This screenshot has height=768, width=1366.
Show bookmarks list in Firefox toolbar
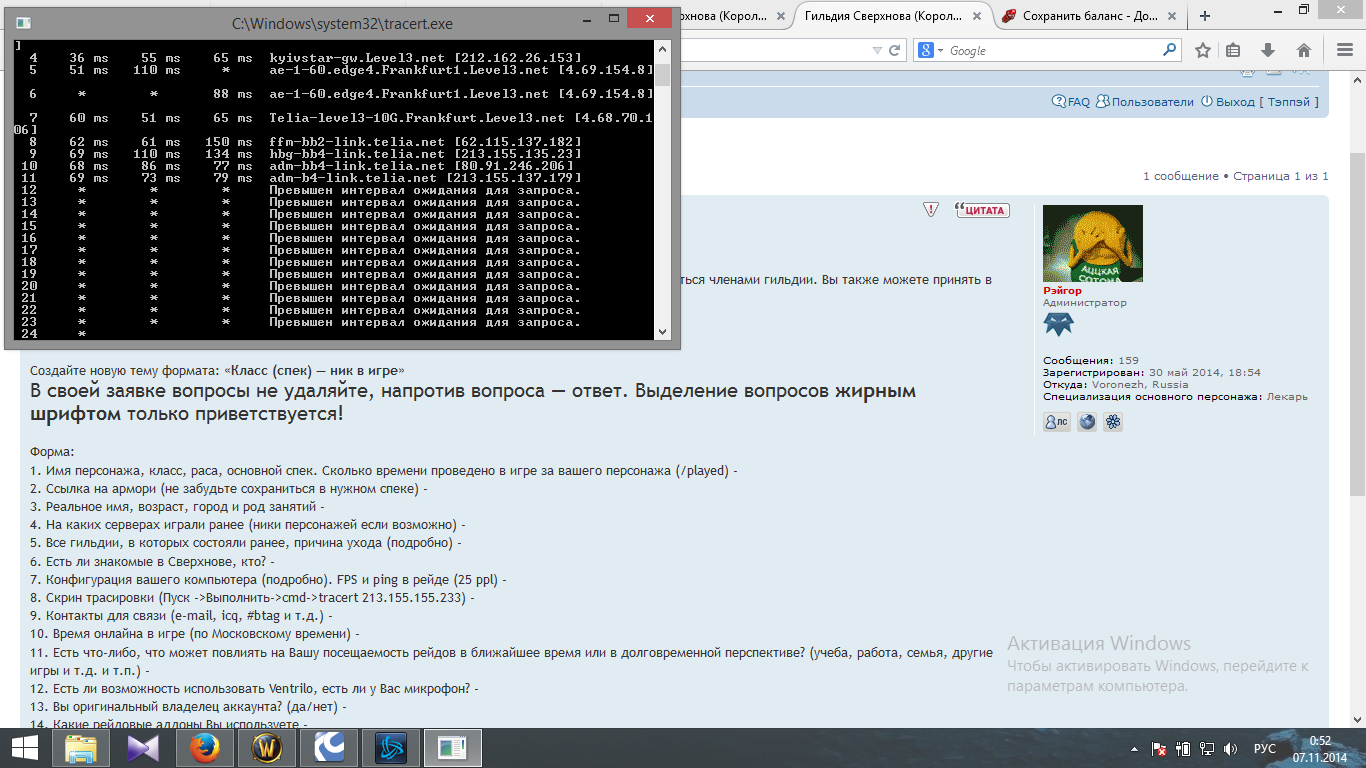(1233, 50)
